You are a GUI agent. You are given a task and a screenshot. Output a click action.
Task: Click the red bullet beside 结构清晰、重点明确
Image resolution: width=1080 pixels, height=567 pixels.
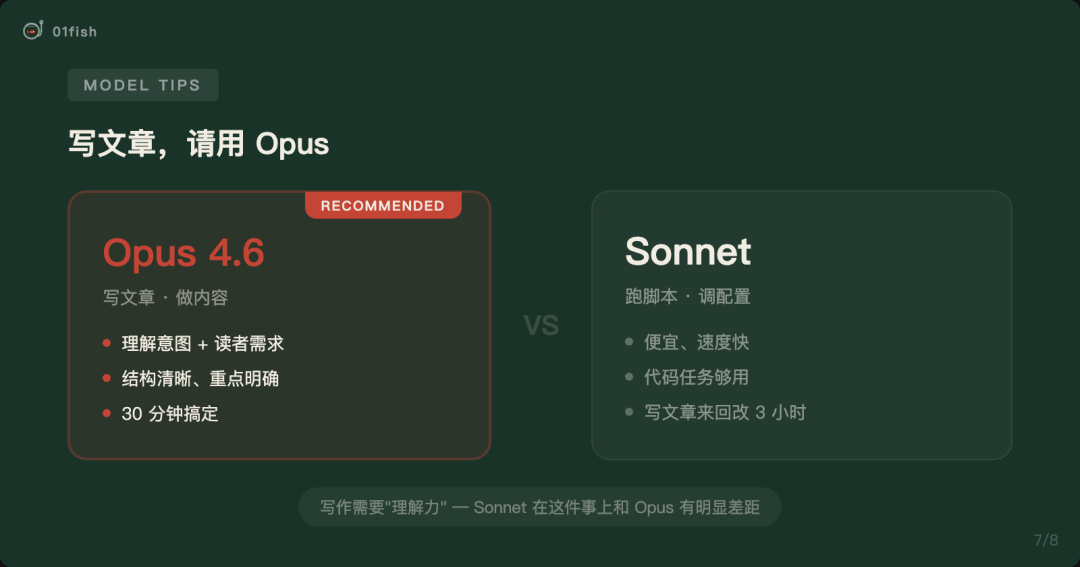click(107, 378)
